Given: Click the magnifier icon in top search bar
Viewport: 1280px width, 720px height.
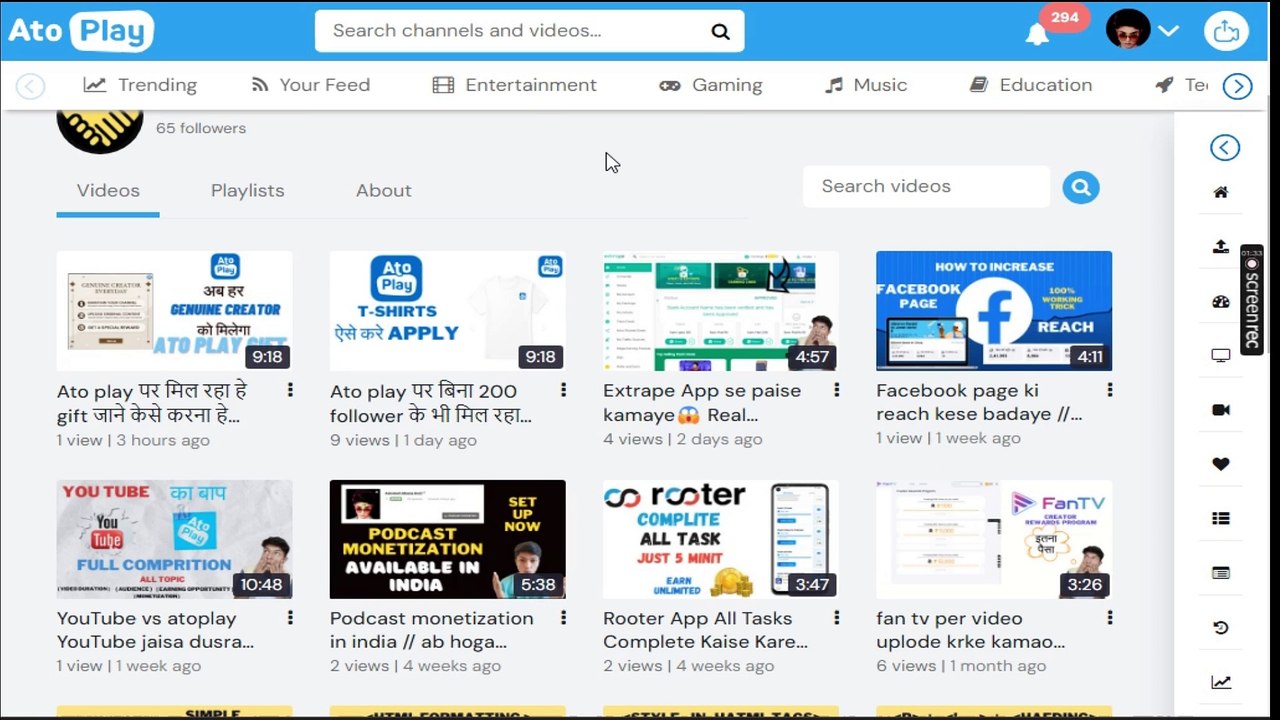Looking at the screenshot, I should click(x=720, y=31).
